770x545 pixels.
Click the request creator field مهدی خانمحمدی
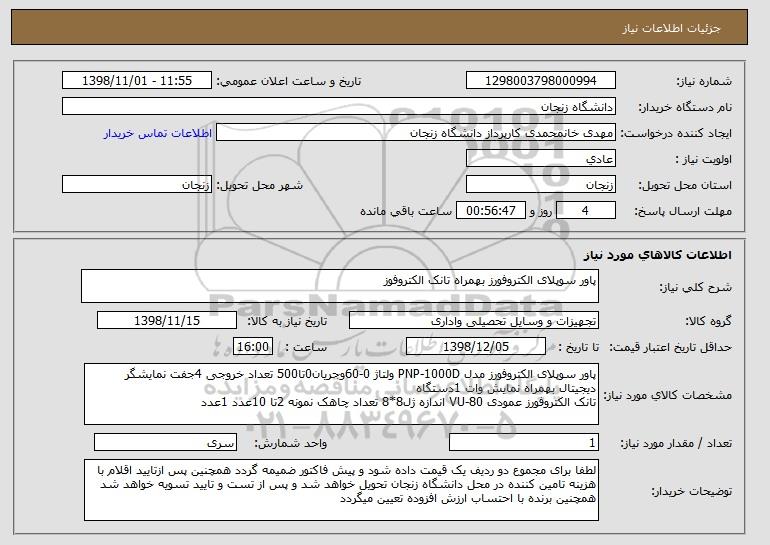416,133
